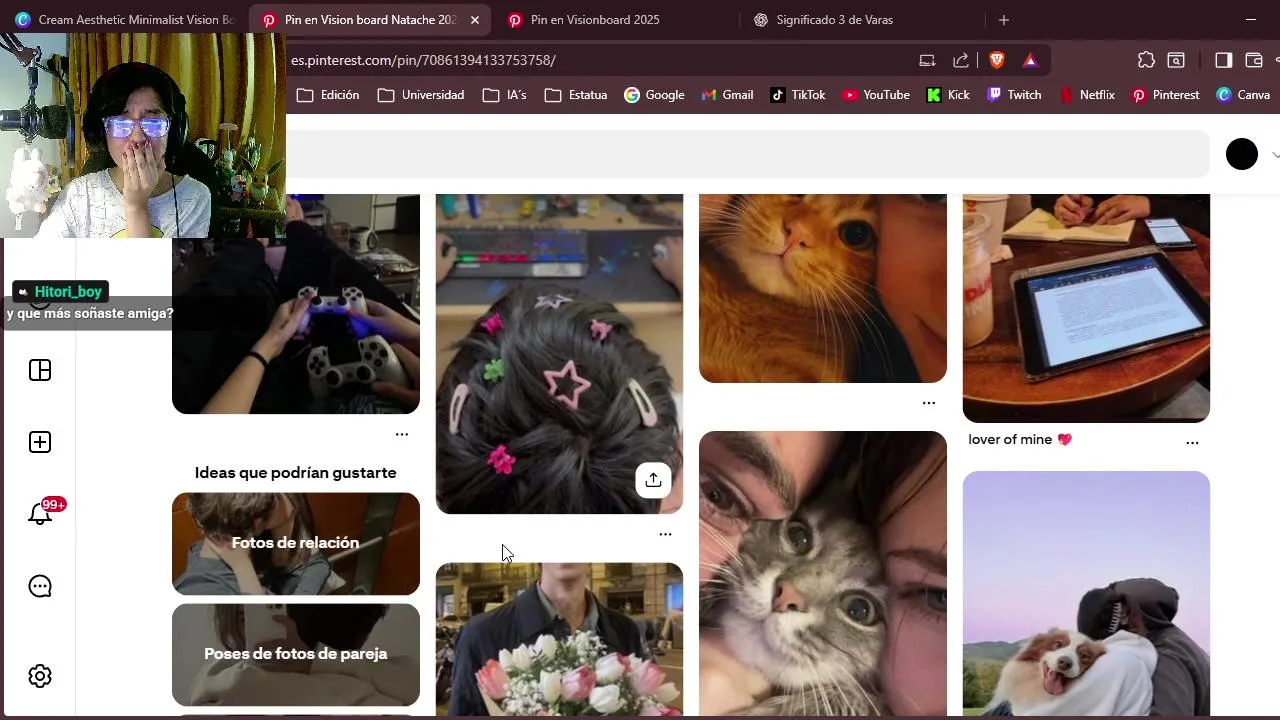Switch to Cream Aesthetic Minimalist Vision tab

(125, 20)
